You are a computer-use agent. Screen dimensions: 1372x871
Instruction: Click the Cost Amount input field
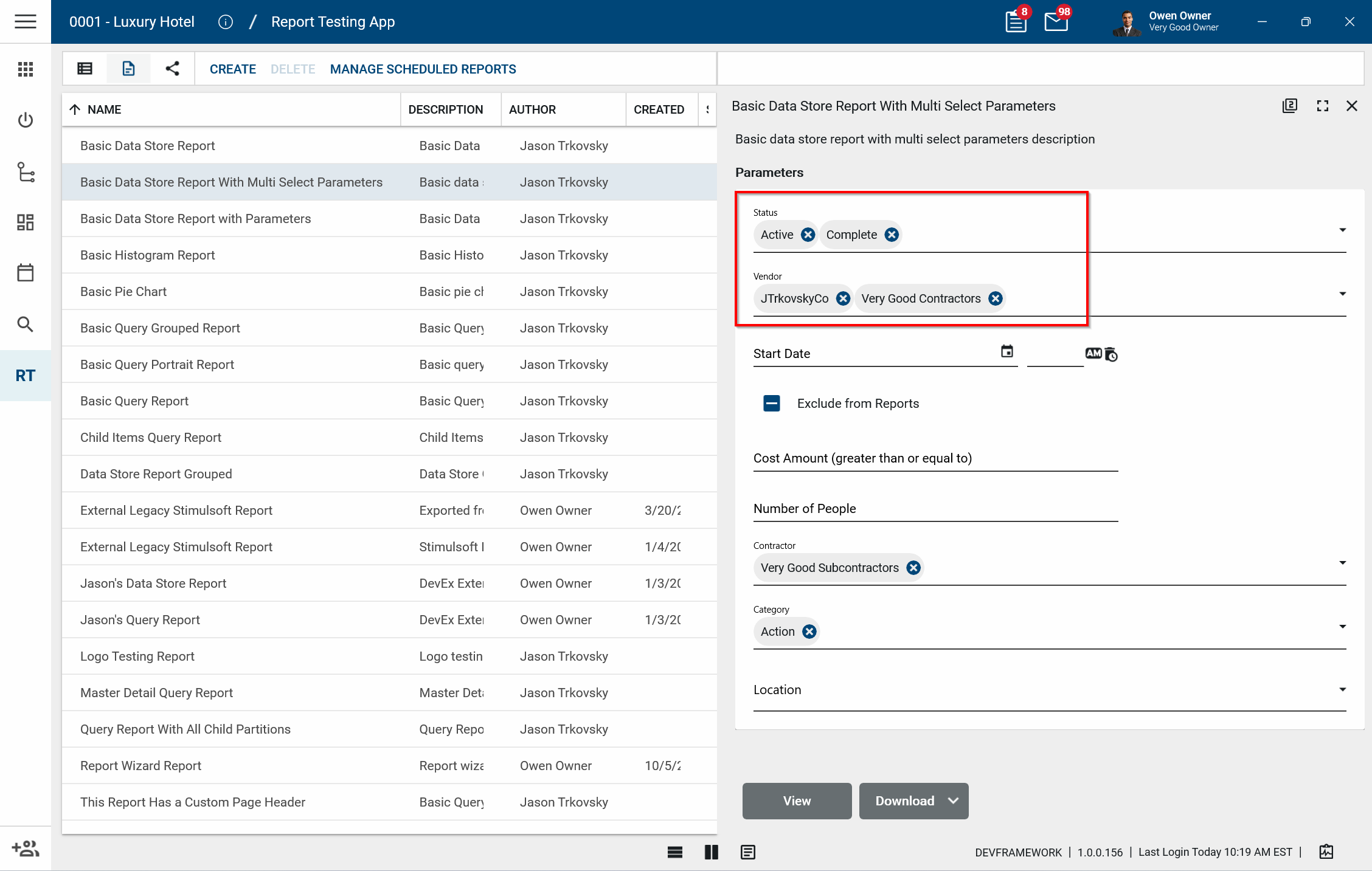coord(935,458)
